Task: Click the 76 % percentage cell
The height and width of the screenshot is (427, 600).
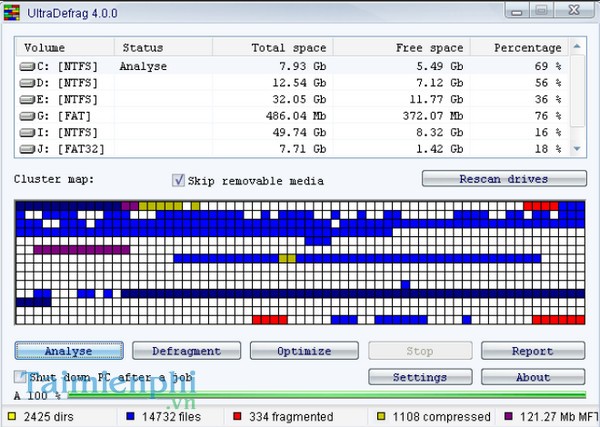Action: point(548,116)
